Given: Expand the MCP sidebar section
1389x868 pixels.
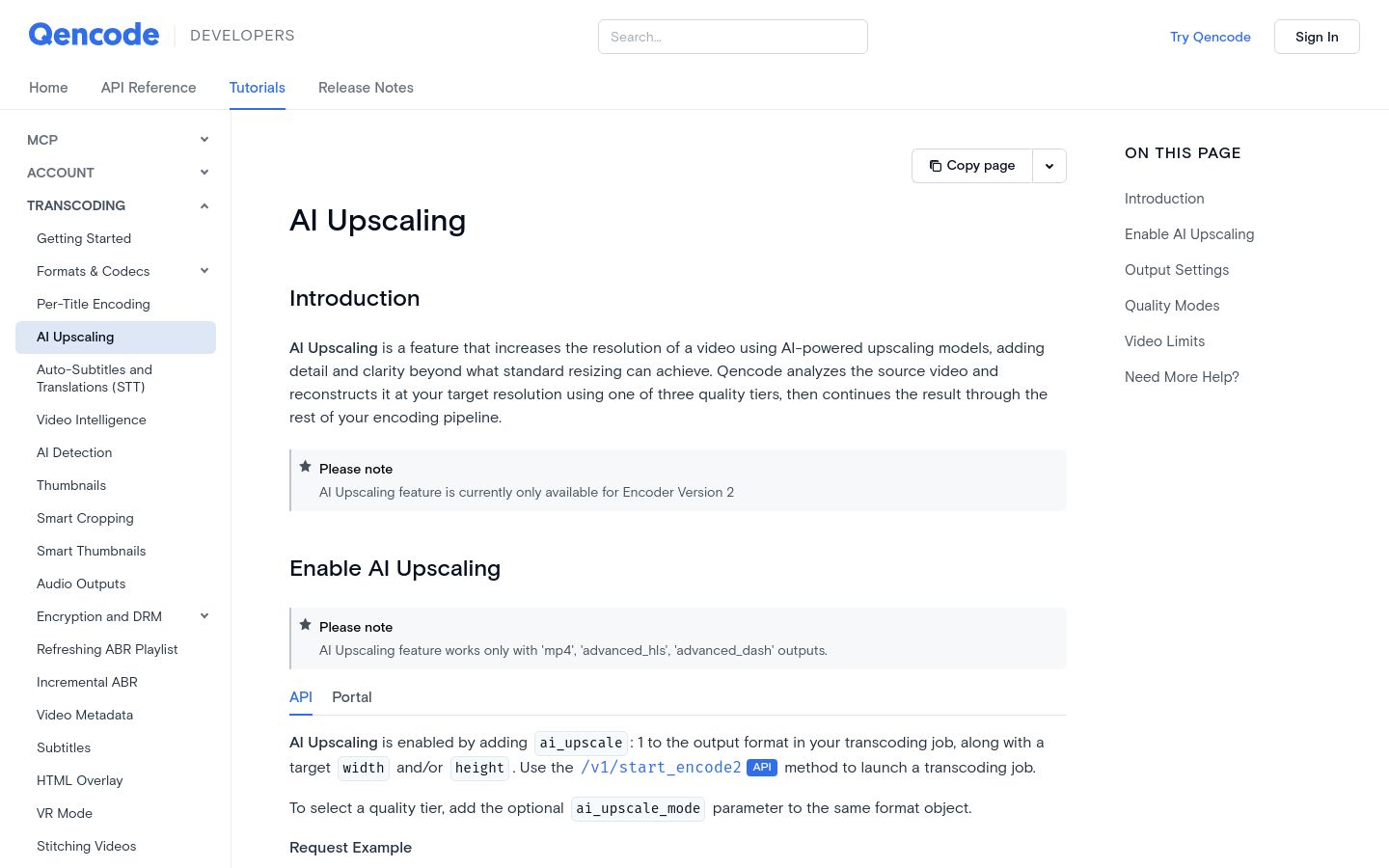Looking at the screenshot, I should pos(204,140).
